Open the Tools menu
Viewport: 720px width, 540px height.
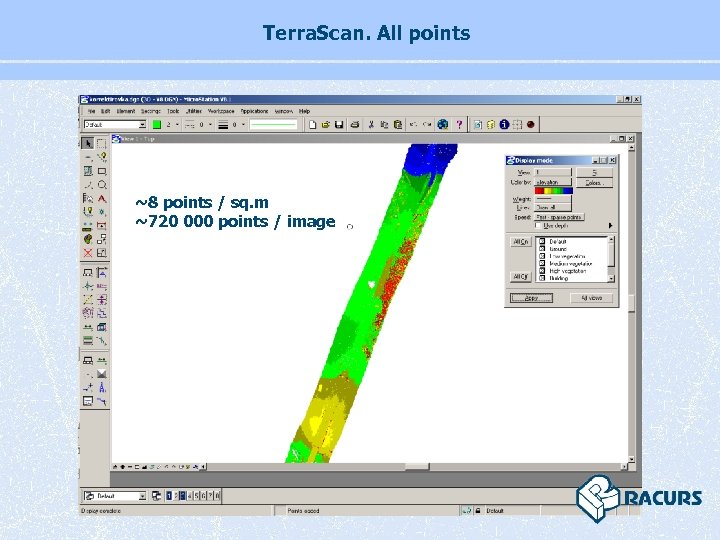tap(173, 111)
